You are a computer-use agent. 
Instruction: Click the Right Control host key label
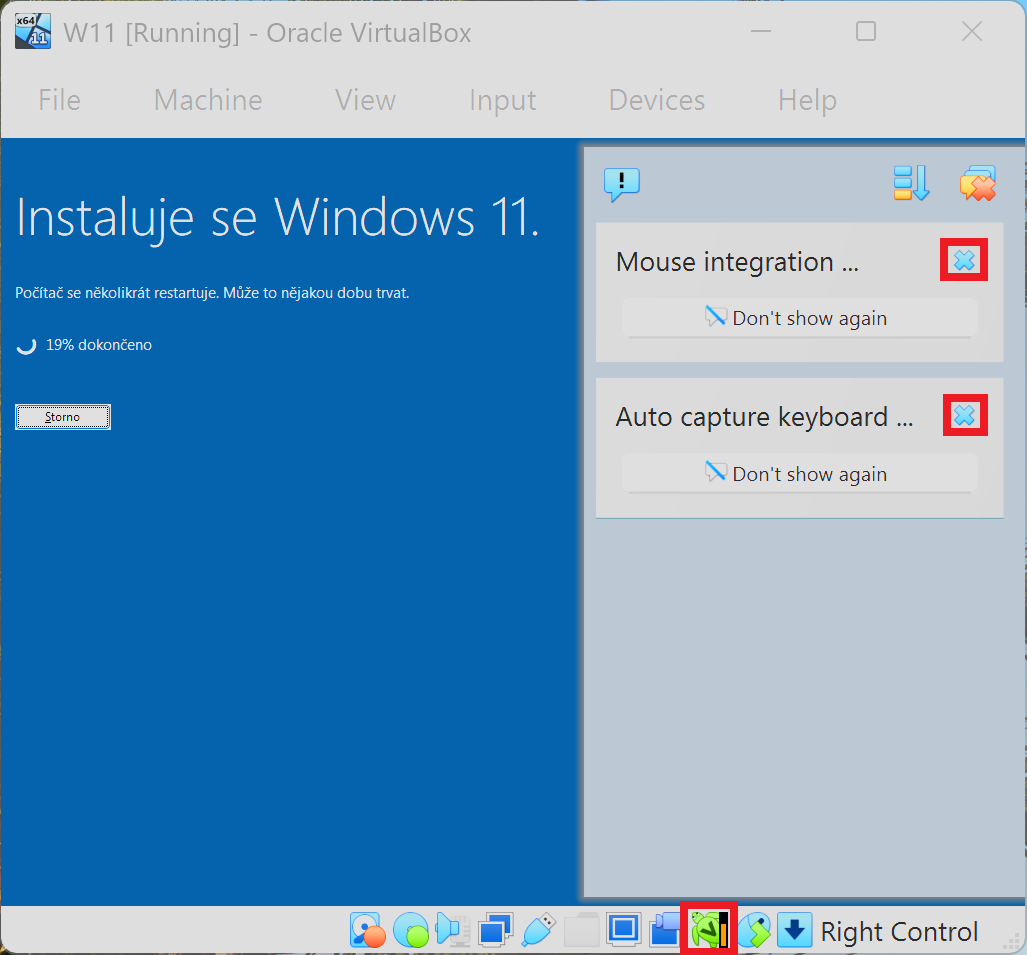898,930
